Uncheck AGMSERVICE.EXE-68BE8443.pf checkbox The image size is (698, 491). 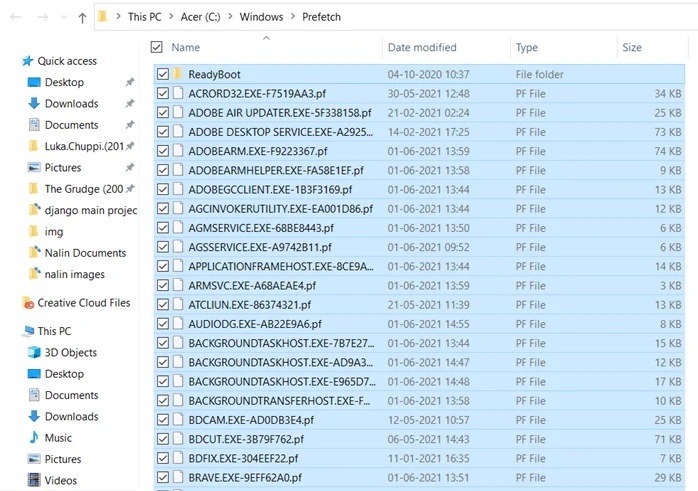pyautogui.click(x=163, y=227)
